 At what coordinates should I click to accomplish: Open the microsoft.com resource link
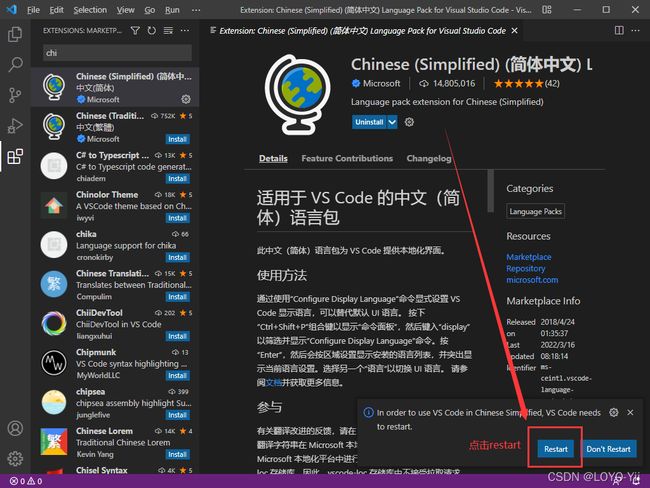[x=532, y=280]
